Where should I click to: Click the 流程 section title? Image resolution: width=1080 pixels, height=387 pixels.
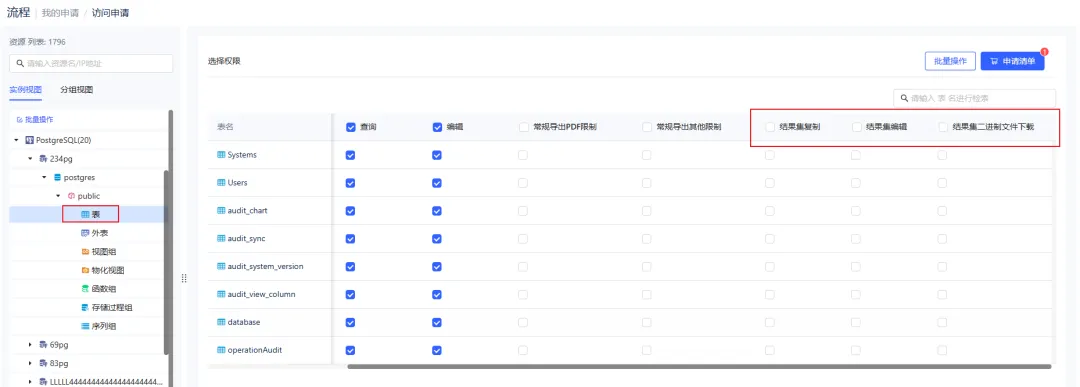[x=19, y=13]
